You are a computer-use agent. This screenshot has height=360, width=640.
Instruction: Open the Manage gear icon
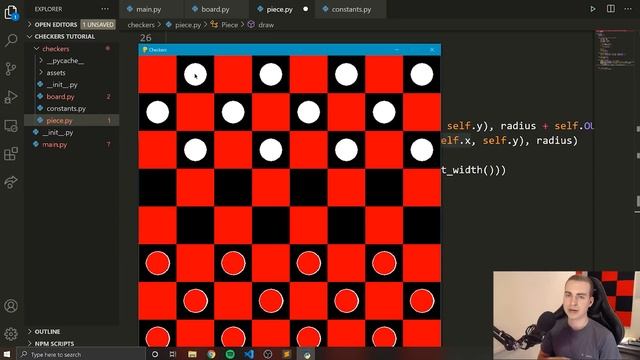click(x=11, y=334)
